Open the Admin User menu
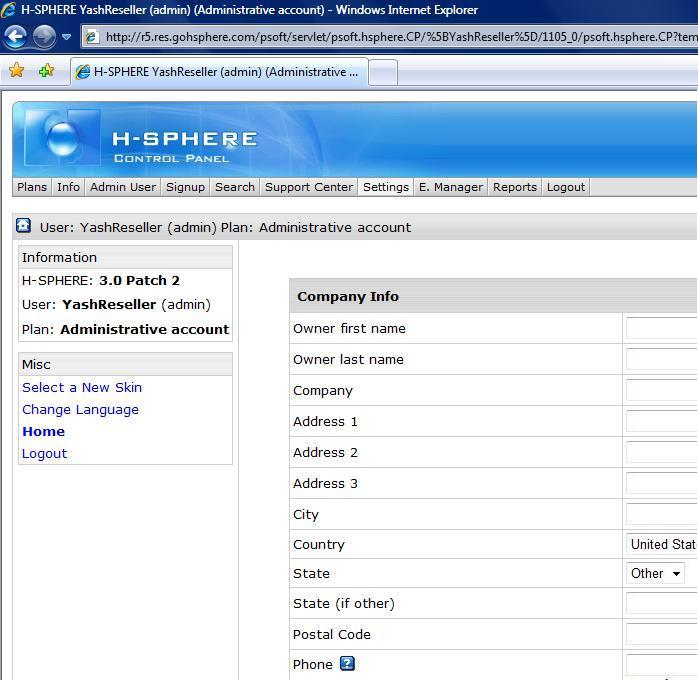The height and width of the screenshot is (680, 698). point(123,187)
